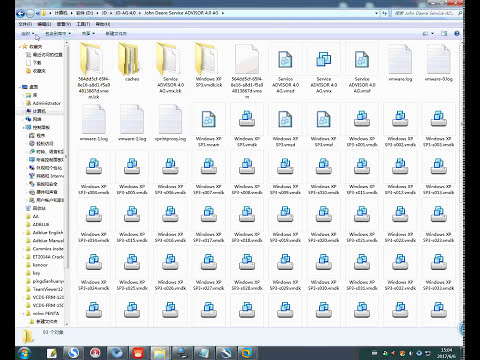Click the 新建文件夹 new folder toolbar button
This screenshot has width=480, height=360.
click(x=116, y=34)
